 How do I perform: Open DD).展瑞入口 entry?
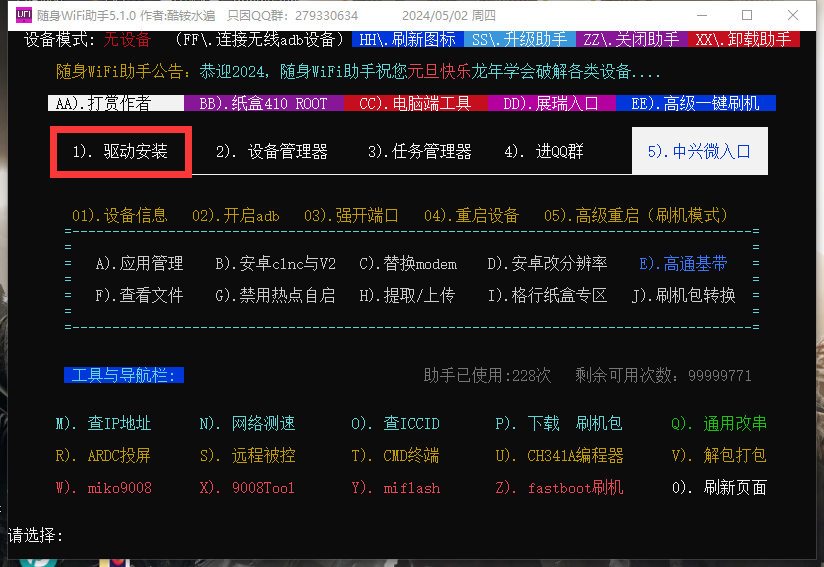point(551,103)
